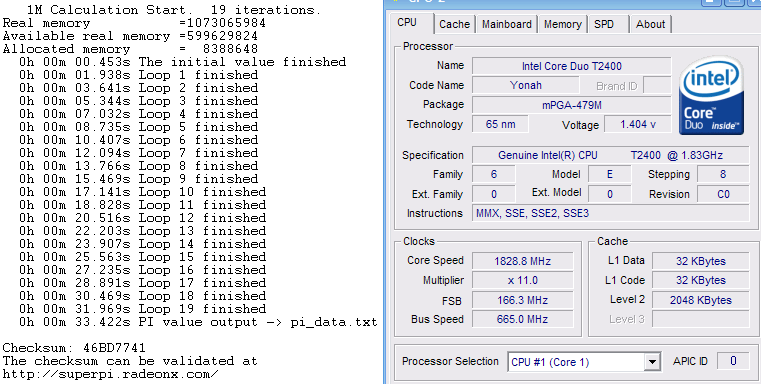Click the Model value E
Screen dimensions: 761x384
point(610,175)
